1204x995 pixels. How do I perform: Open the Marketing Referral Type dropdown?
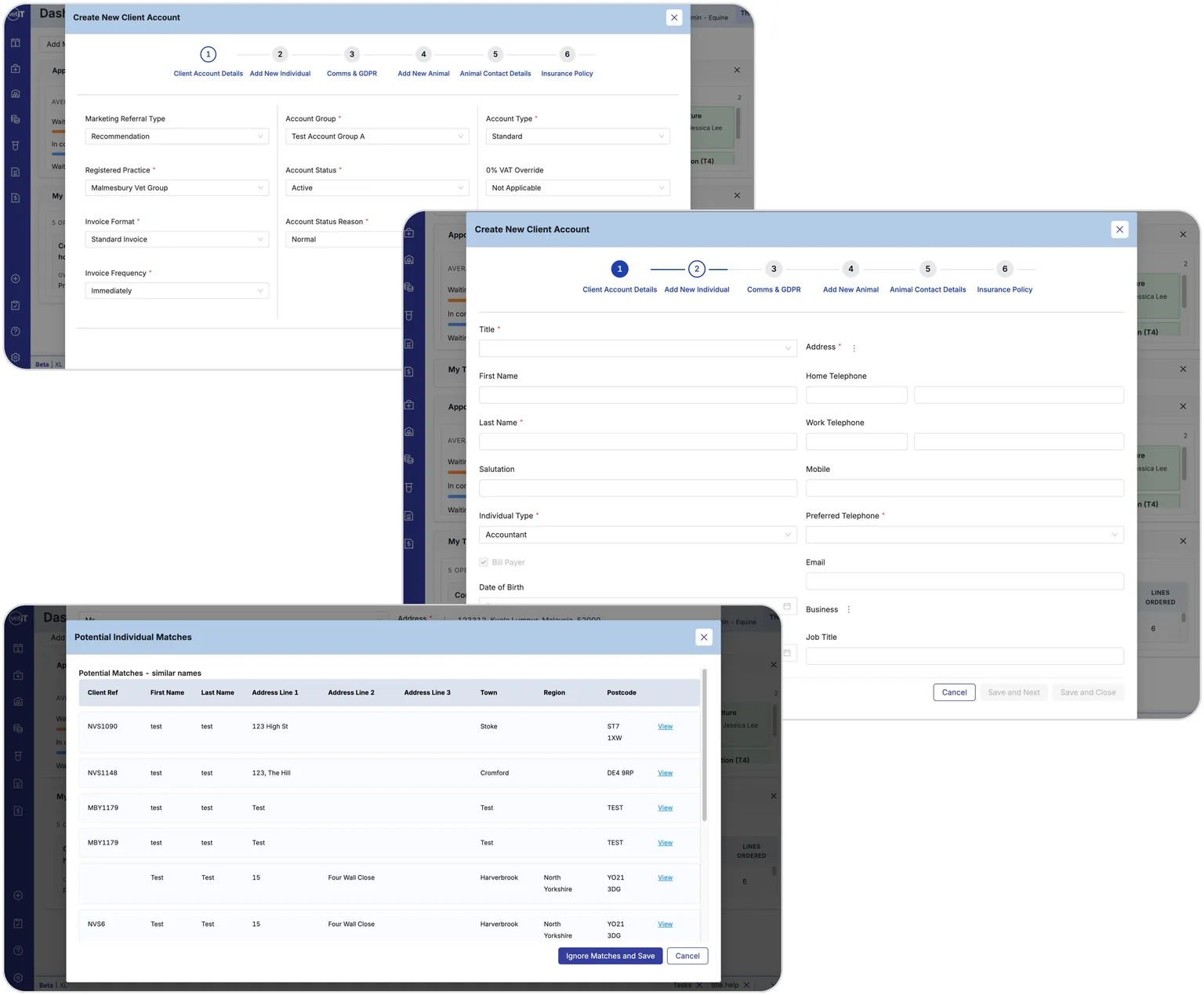pyautogui.click(x=177, y=136)
